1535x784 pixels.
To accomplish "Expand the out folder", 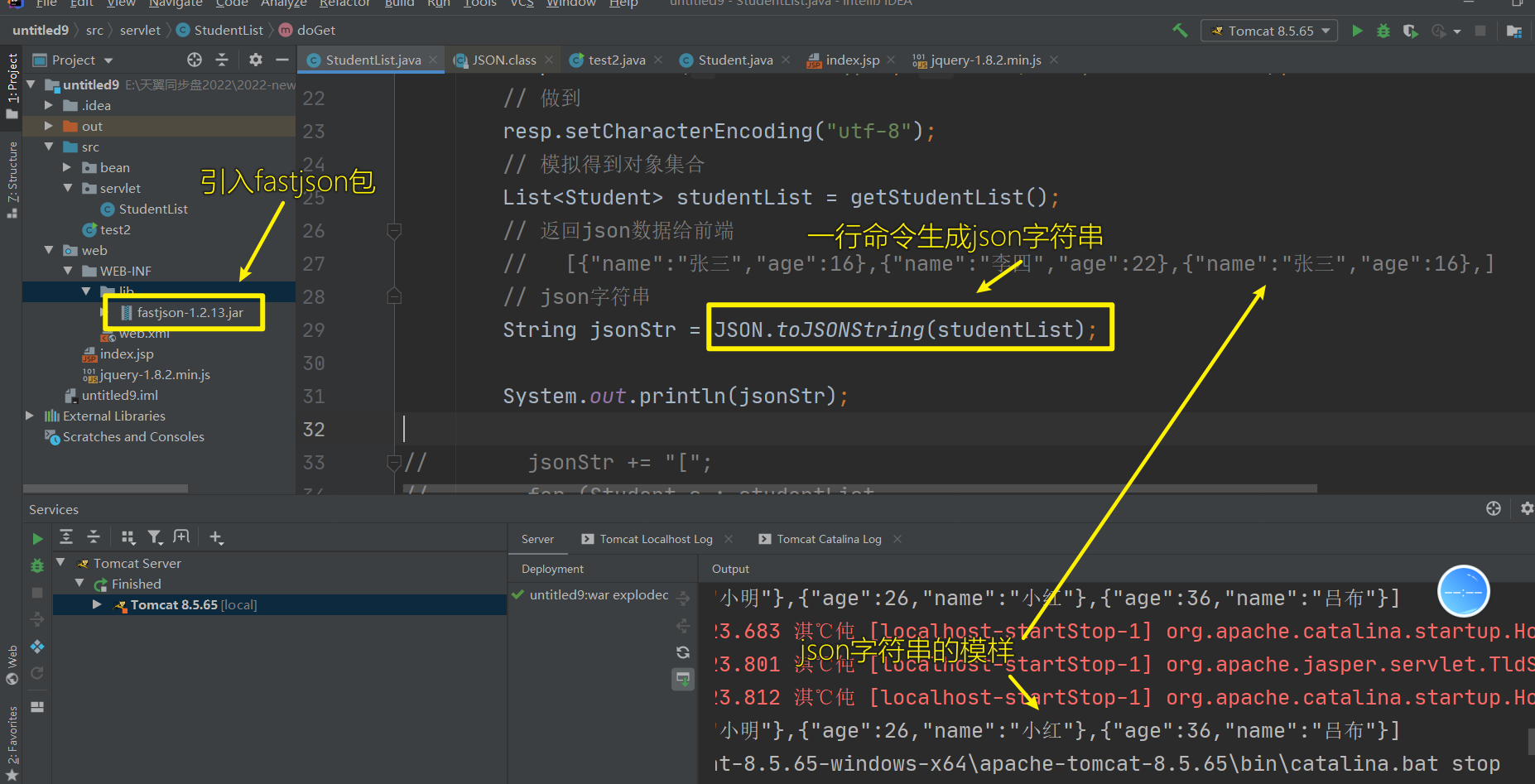I will tap(48, 126).
